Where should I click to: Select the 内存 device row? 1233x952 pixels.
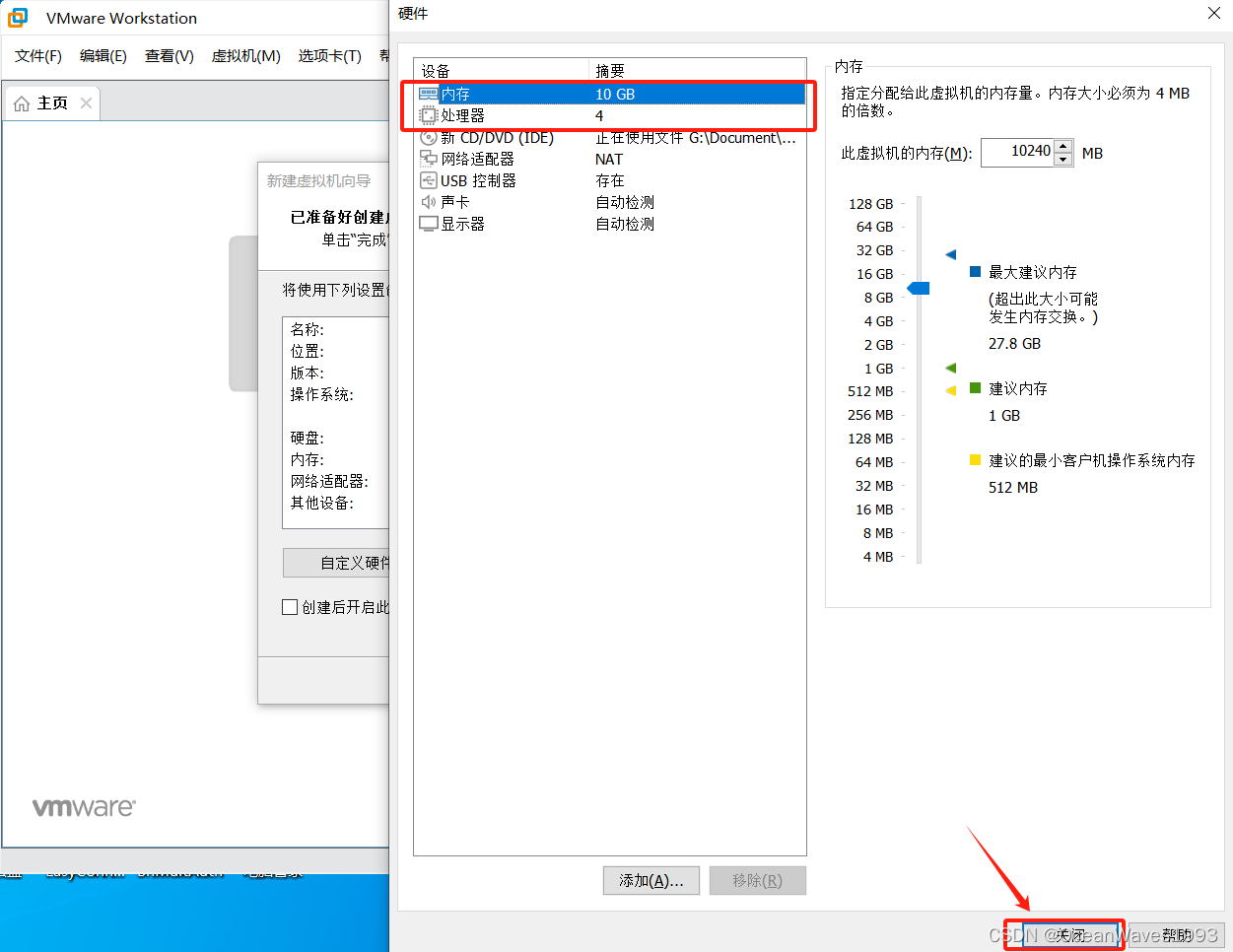click(611, 94)
